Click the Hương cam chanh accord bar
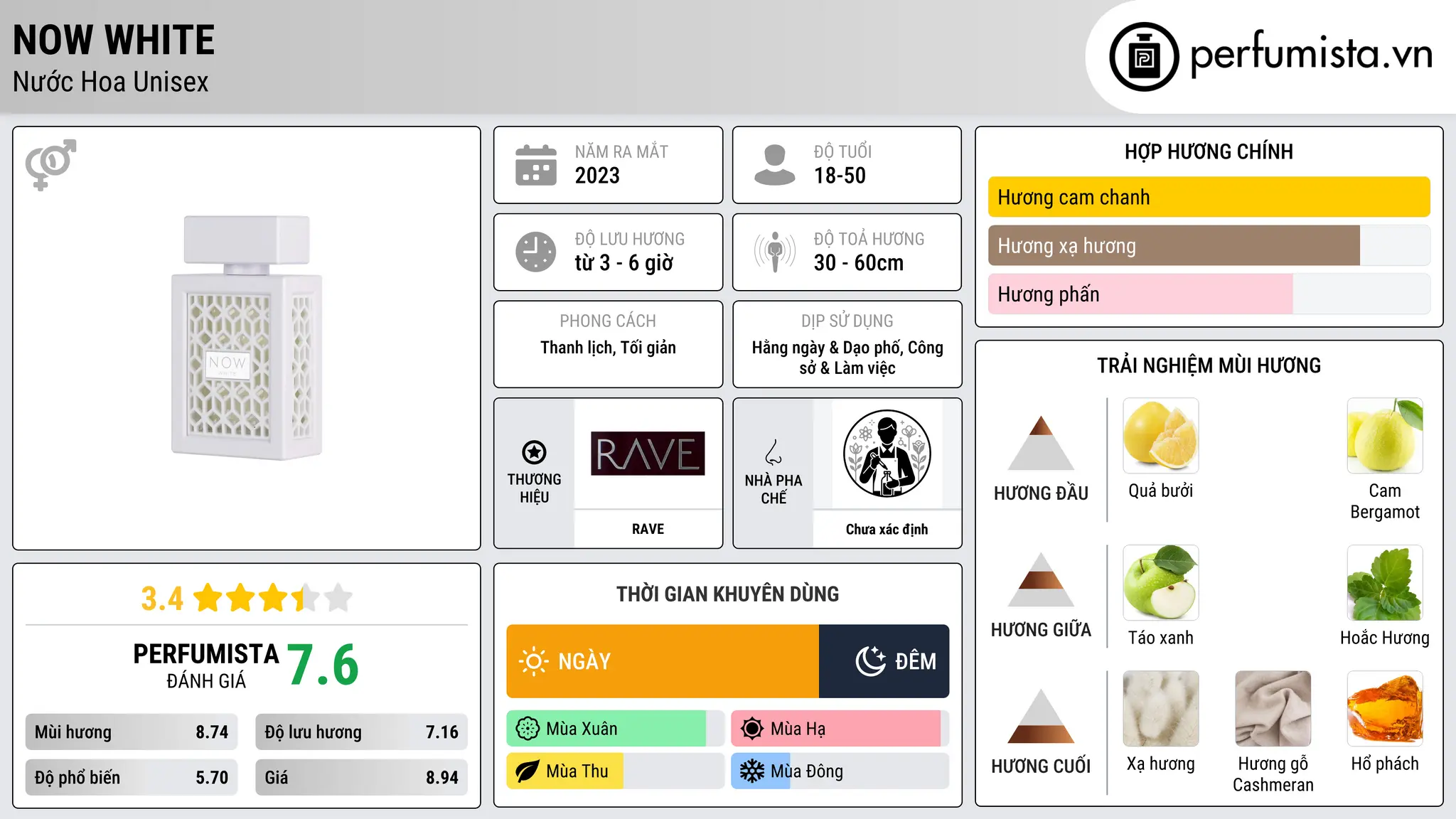 click(1209, 197)
